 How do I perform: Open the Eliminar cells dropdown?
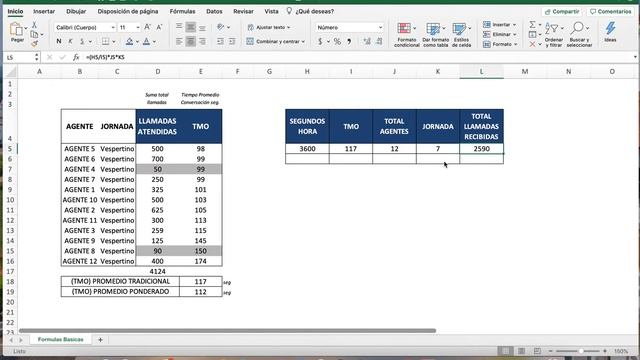coord(500,34)
